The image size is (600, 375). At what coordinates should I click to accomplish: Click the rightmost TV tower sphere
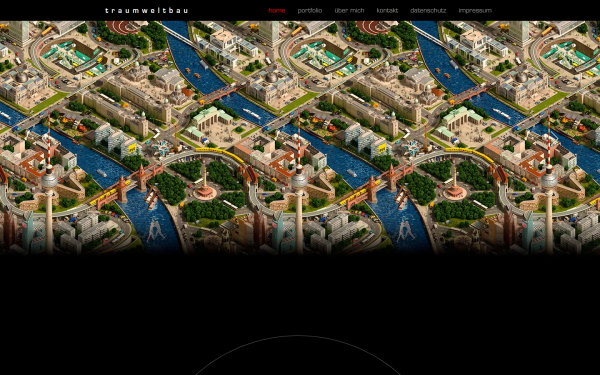pos(549,179)
